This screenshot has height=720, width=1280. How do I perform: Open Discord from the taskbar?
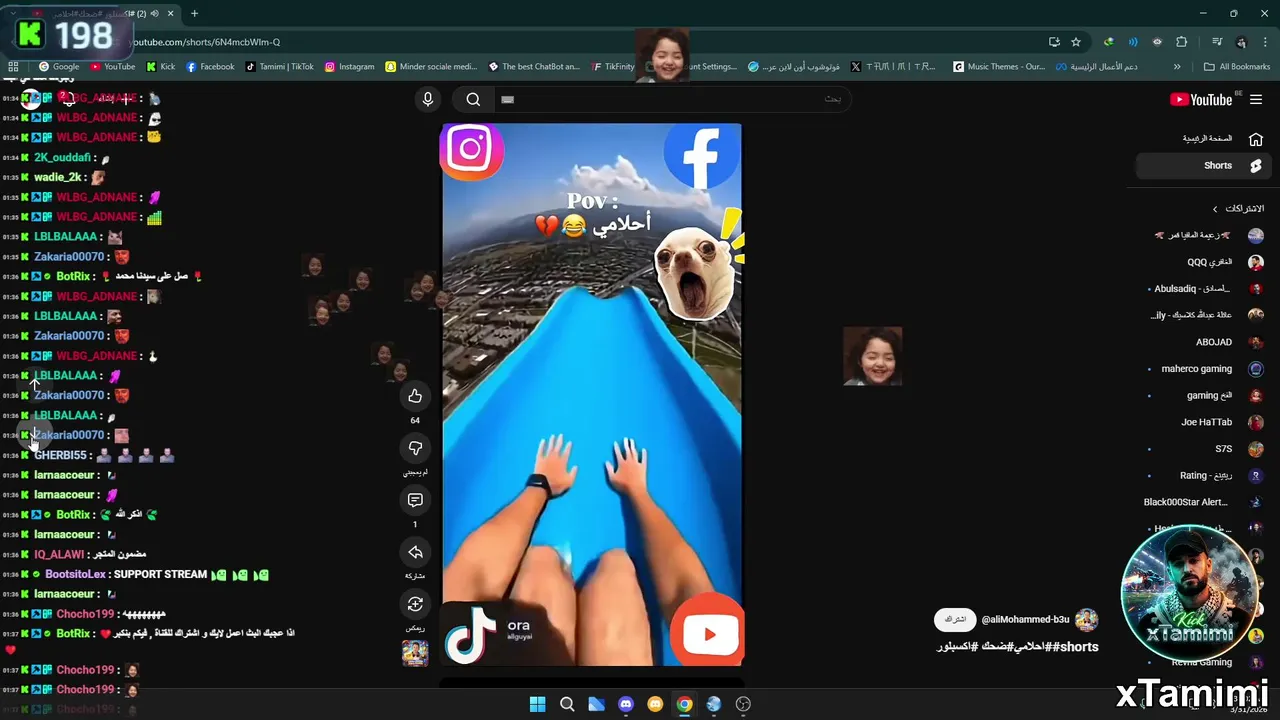pos(626,704)
